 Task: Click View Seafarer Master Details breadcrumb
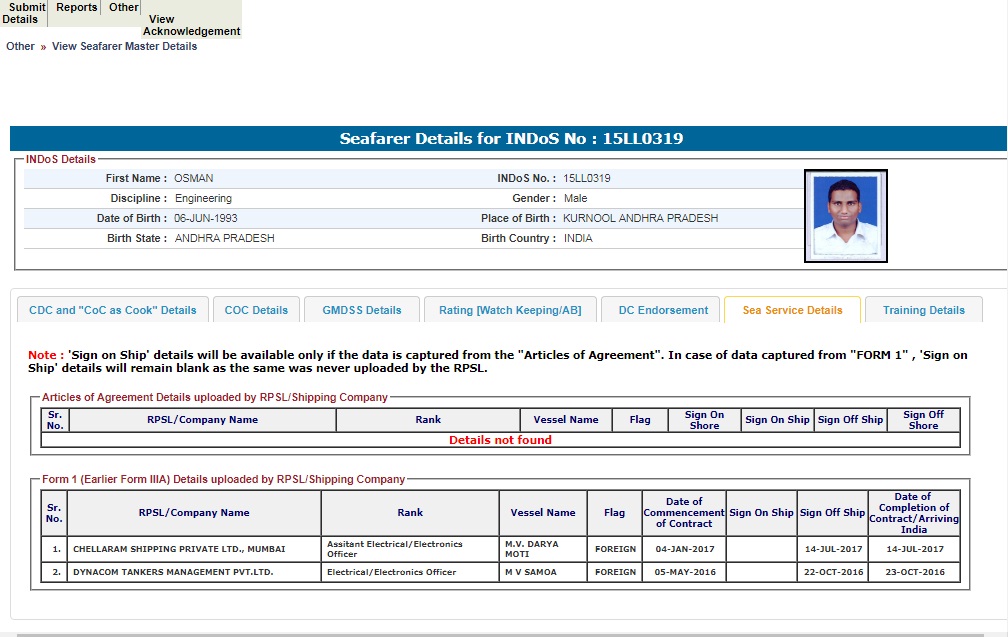pyautogui.click(x=124, y=46)
